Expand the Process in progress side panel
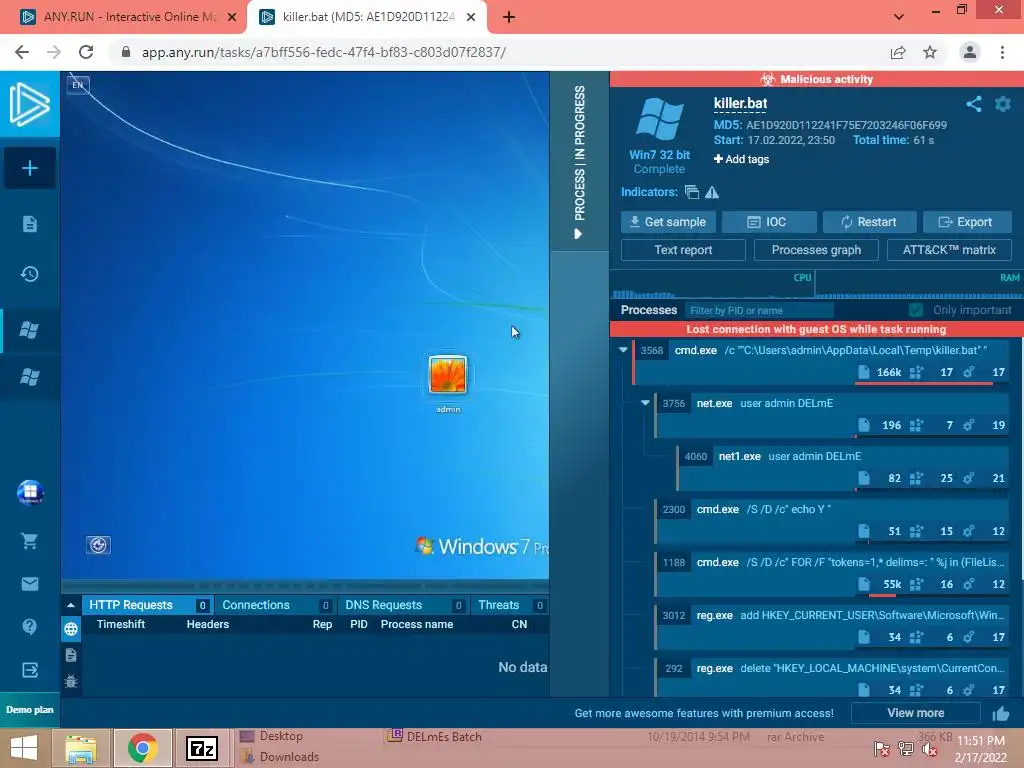This screenshot has height=768, width=1024. point(579,161)
